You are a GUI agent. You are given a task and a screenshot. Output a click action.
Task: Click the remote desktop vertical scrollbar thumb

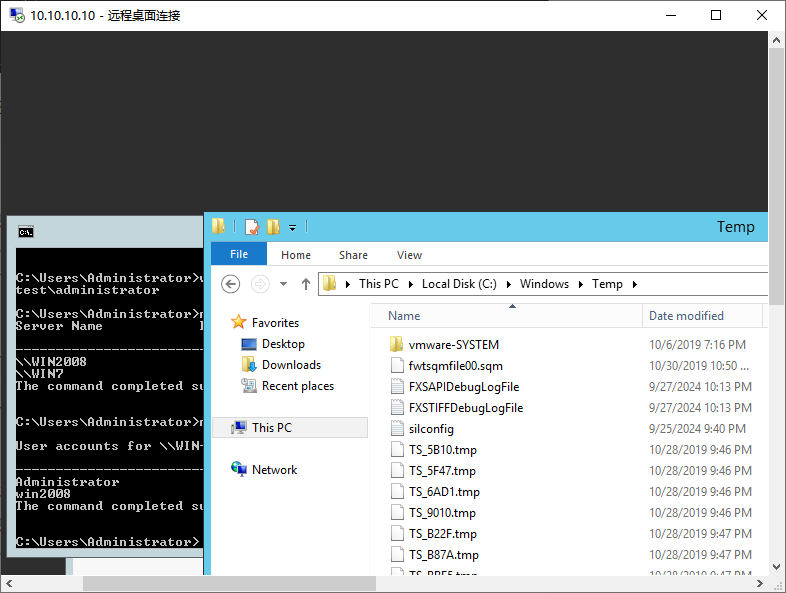tap(776, 176)
